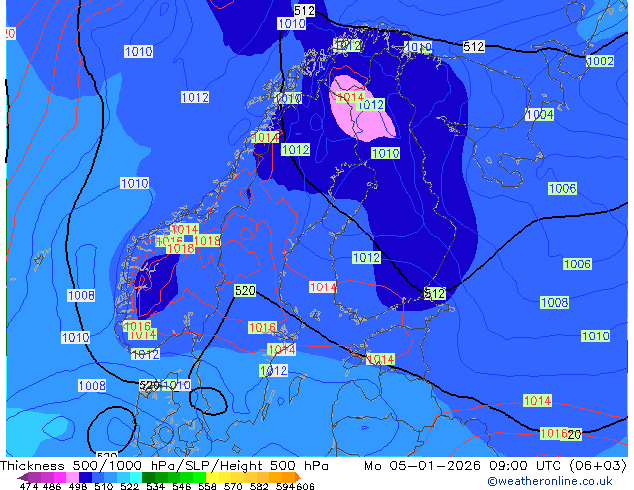Click the 1004 pressure label on the map
The width and height of the screenshot is (634, 490).
[x=540, y=114]
